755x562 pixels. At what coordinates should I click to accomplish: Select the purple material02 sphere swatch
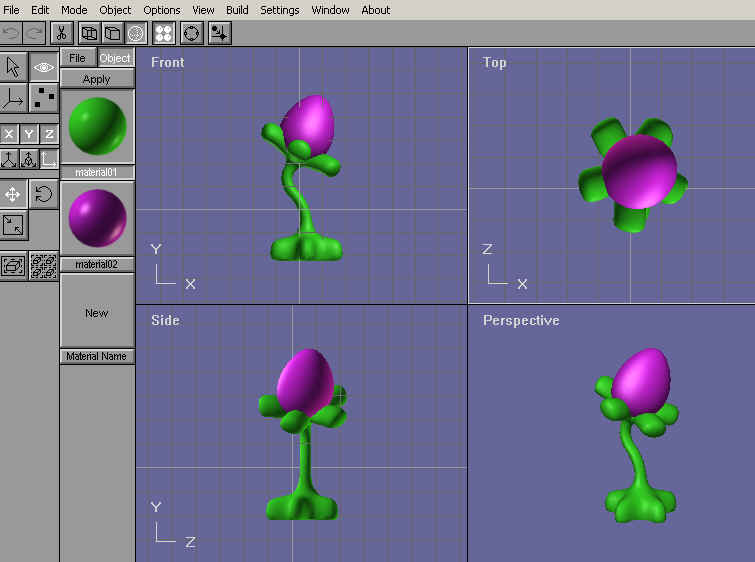pos(97,218)
